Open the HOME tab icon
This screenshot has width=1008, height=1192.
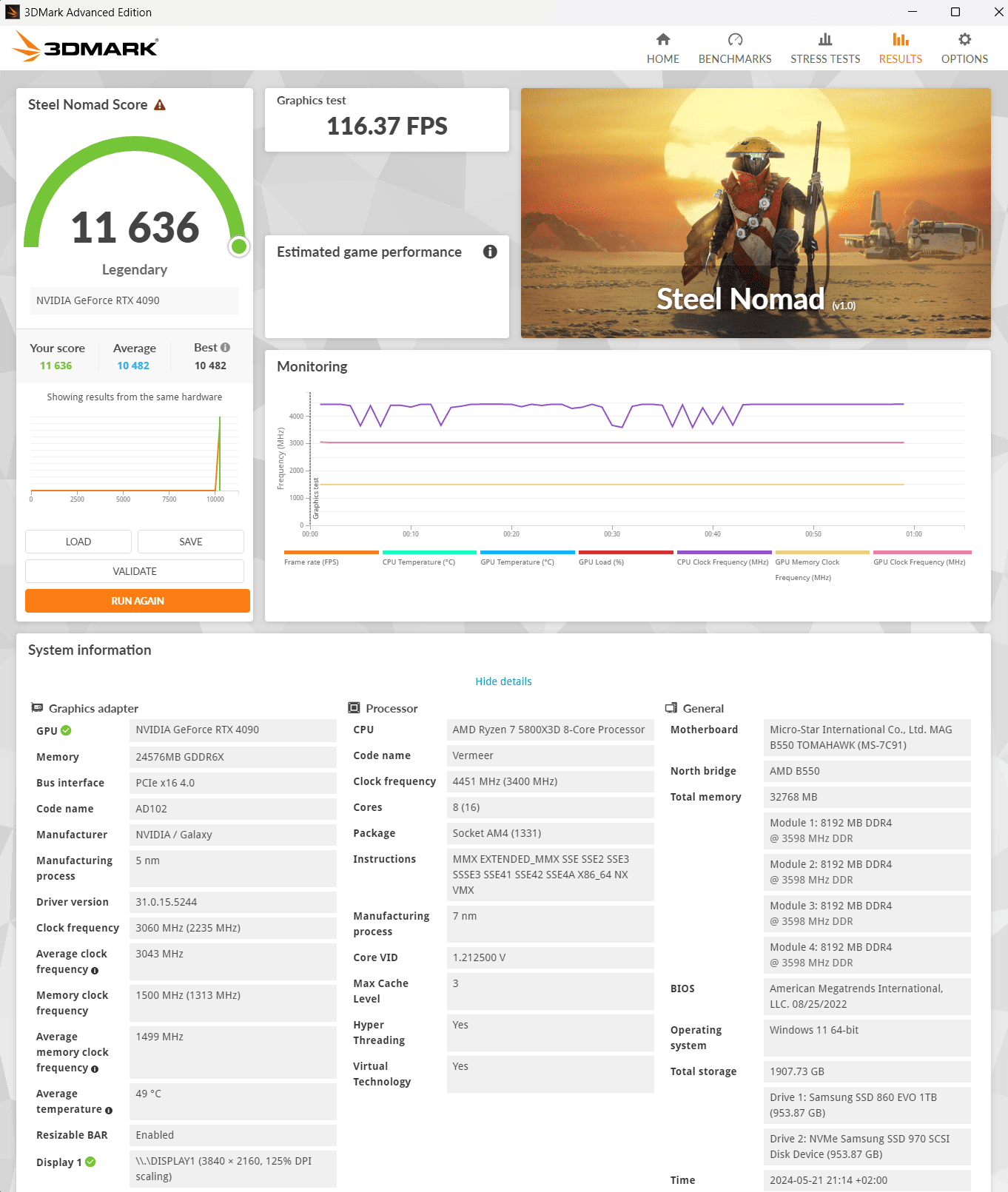(663, 39)
